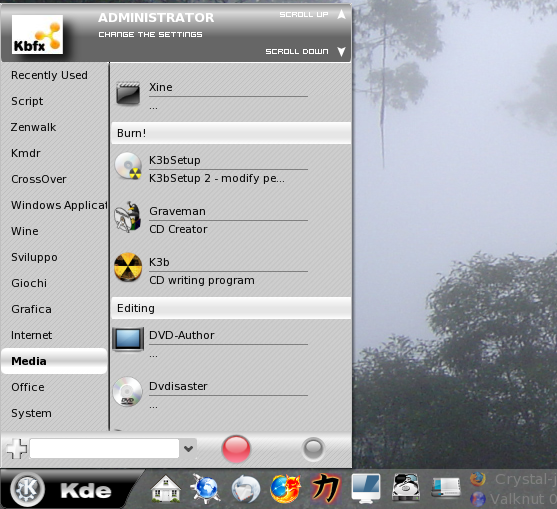The width and height of the screenshot is (557, 509).
Task: Click the DVD-Author monitor icon
Action: click(x=128, y=339)
